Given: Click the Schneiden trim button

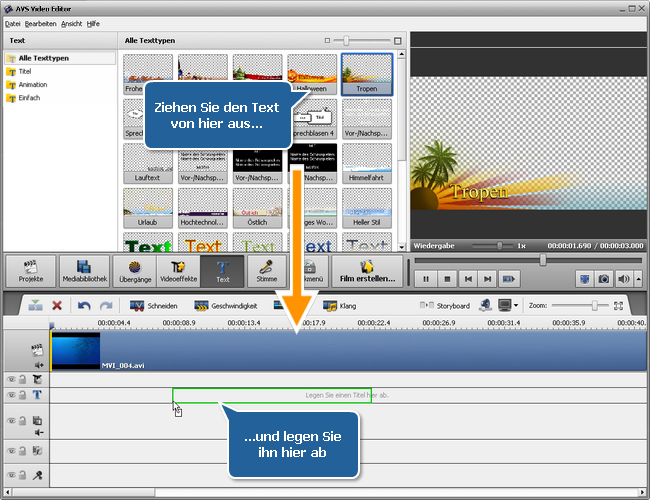Looking at the screenshot, I should click(x=154, y=306).
